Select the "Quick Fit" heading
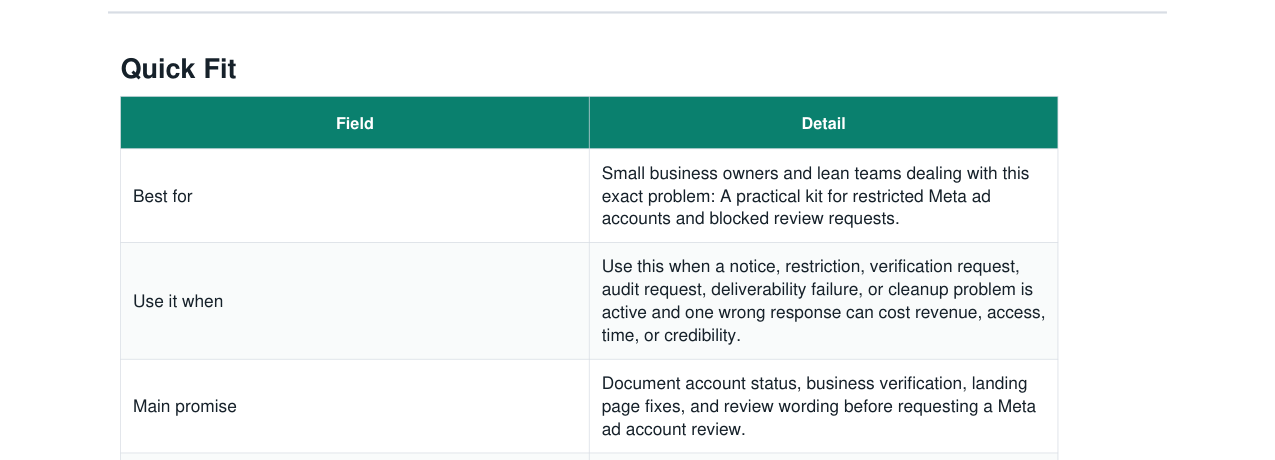The image size is (1275, 460). 178,69
